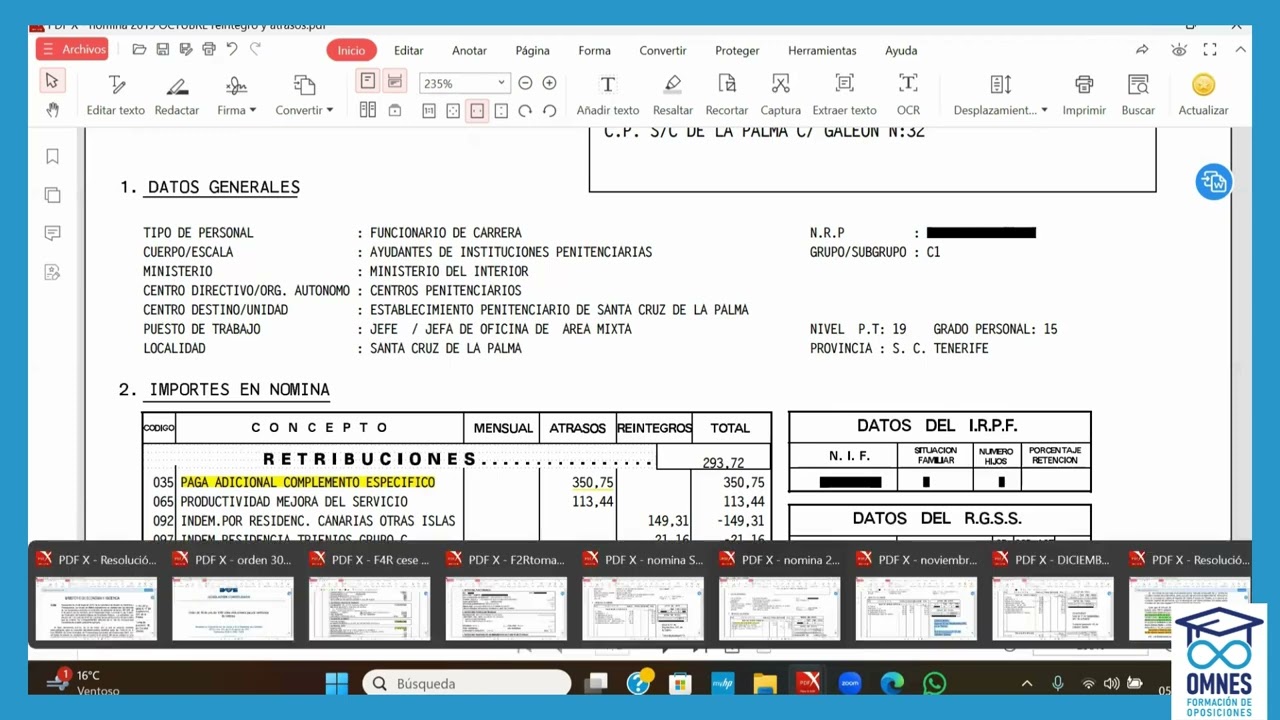This screenshot has height=720, width=1280.
Task: Click the Archivos button
Action: pos(73,49)
